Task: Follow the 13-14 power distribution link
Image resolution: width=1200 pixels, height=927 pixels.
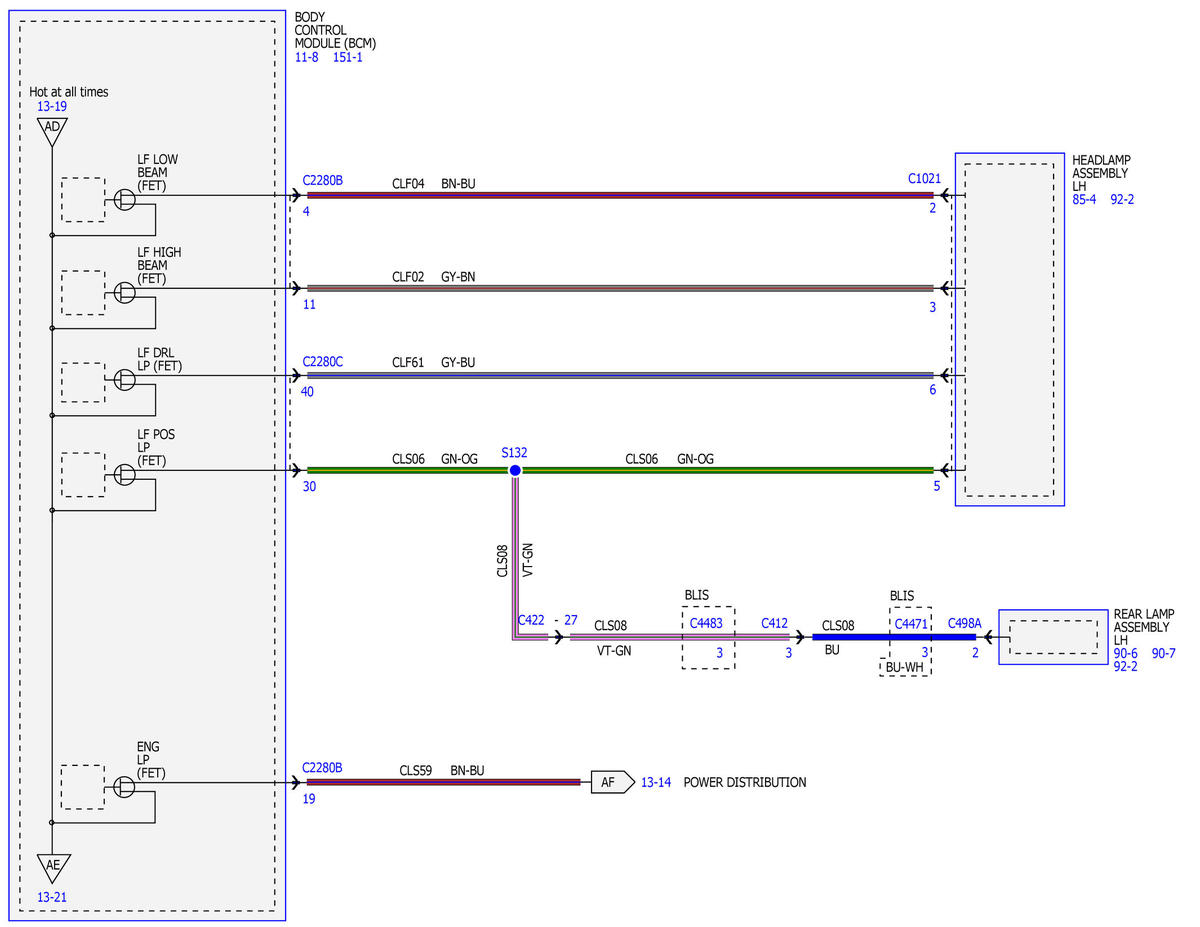Action: (656, 782)
